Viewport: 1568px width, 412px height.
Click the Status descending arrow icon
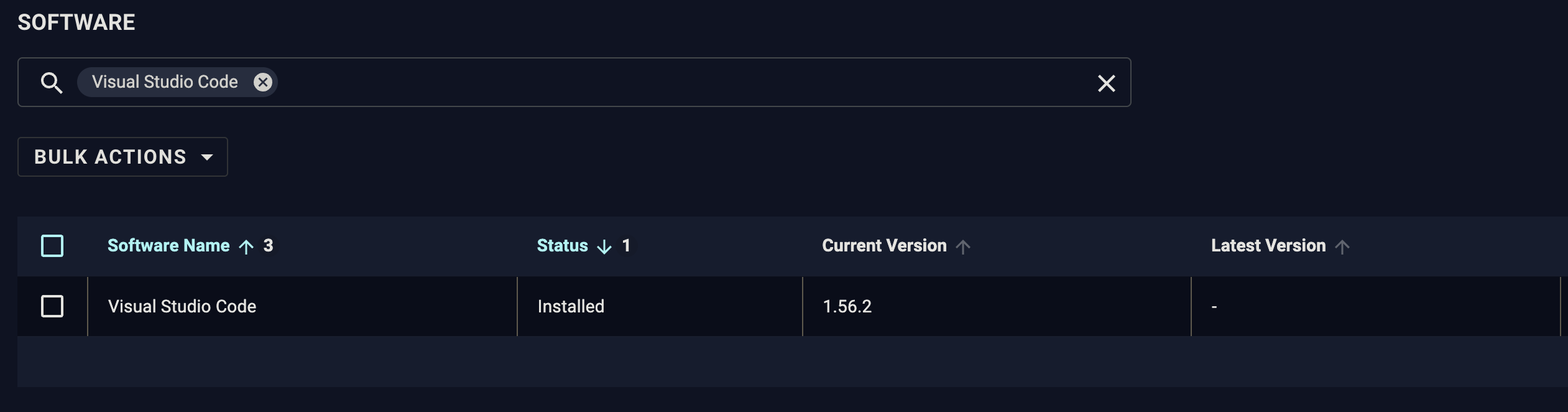[x=604, y=246]
